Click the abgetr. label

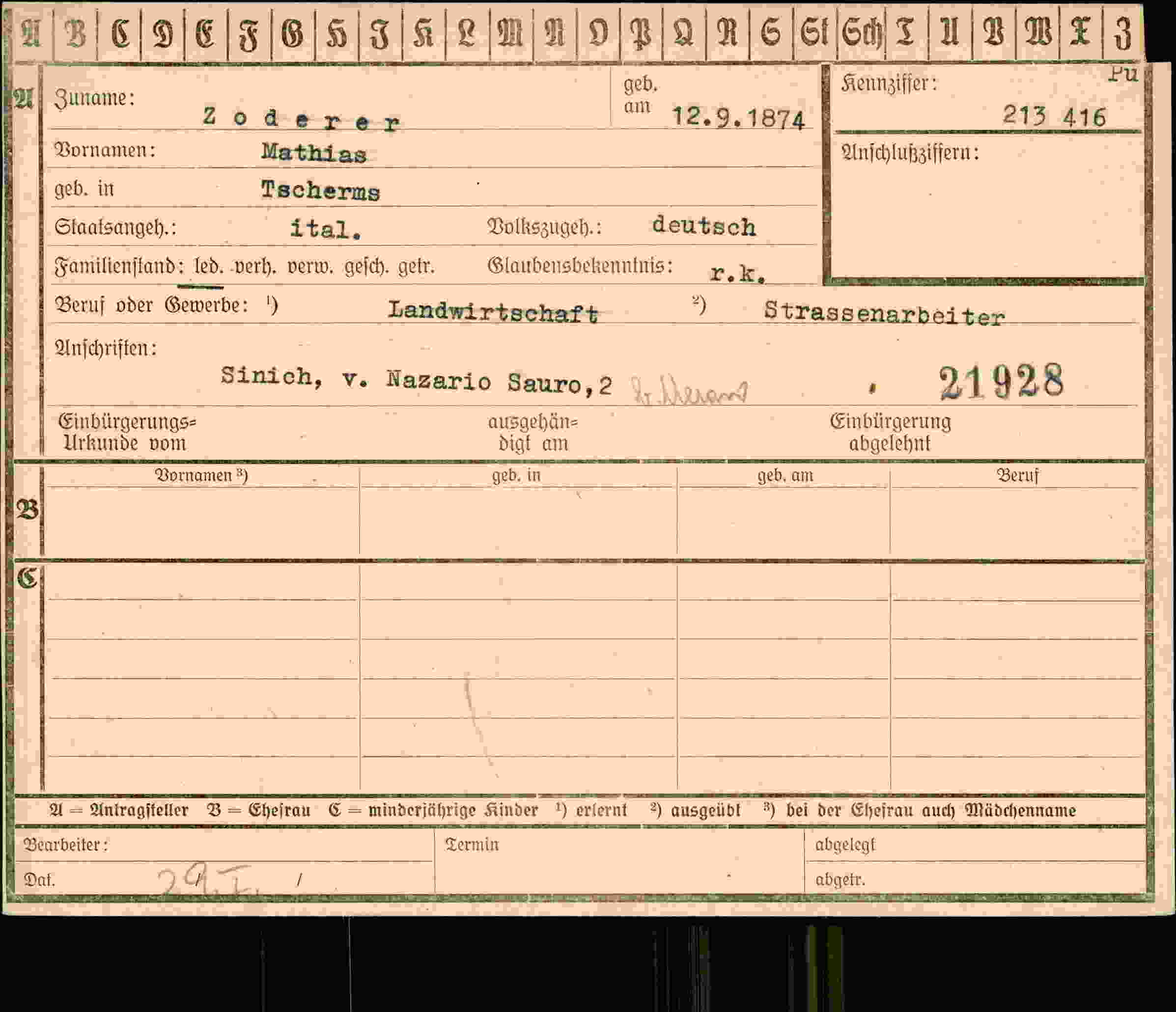coord(840,880)
